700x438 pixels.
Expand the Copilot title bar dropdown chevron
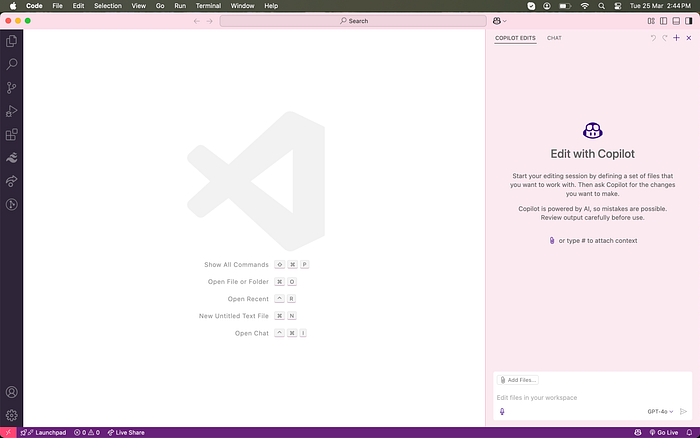[x=504, y=21]
